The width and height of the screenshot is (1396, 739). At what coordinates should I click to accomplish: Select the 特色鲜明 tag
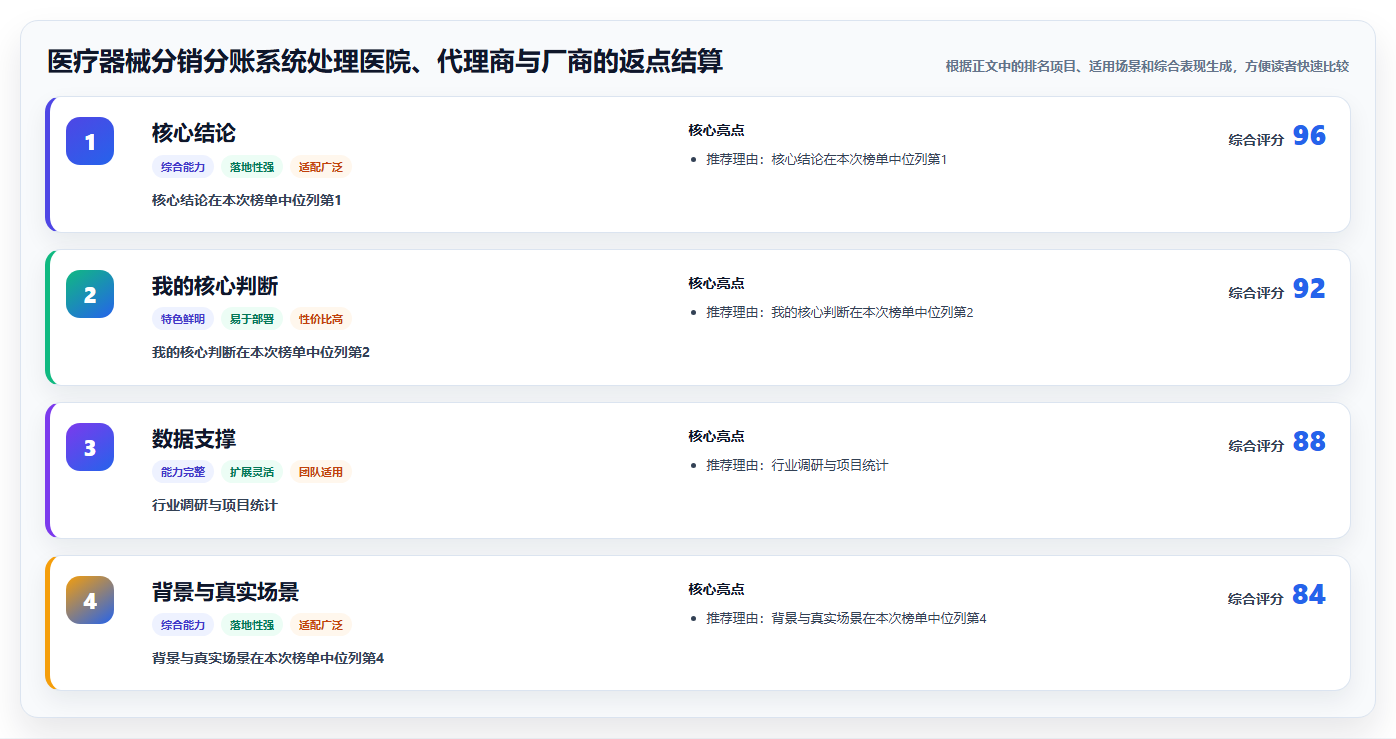click(x=183, y=319)
